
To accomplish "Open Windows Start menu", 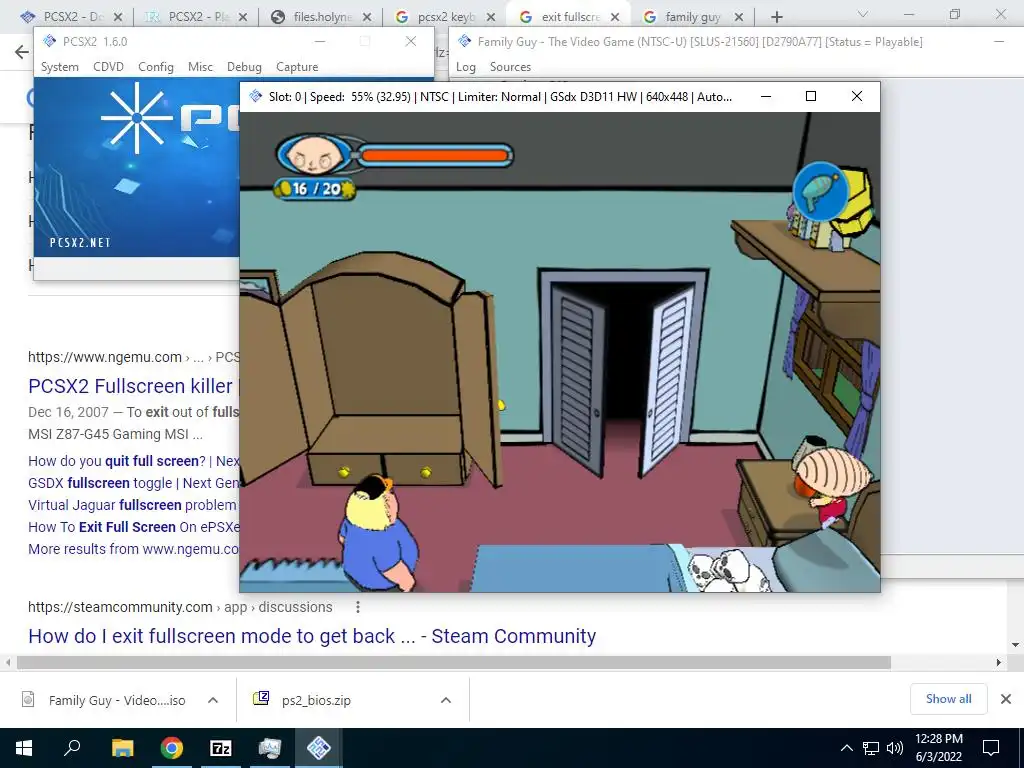I will click(x=24, y=748).
